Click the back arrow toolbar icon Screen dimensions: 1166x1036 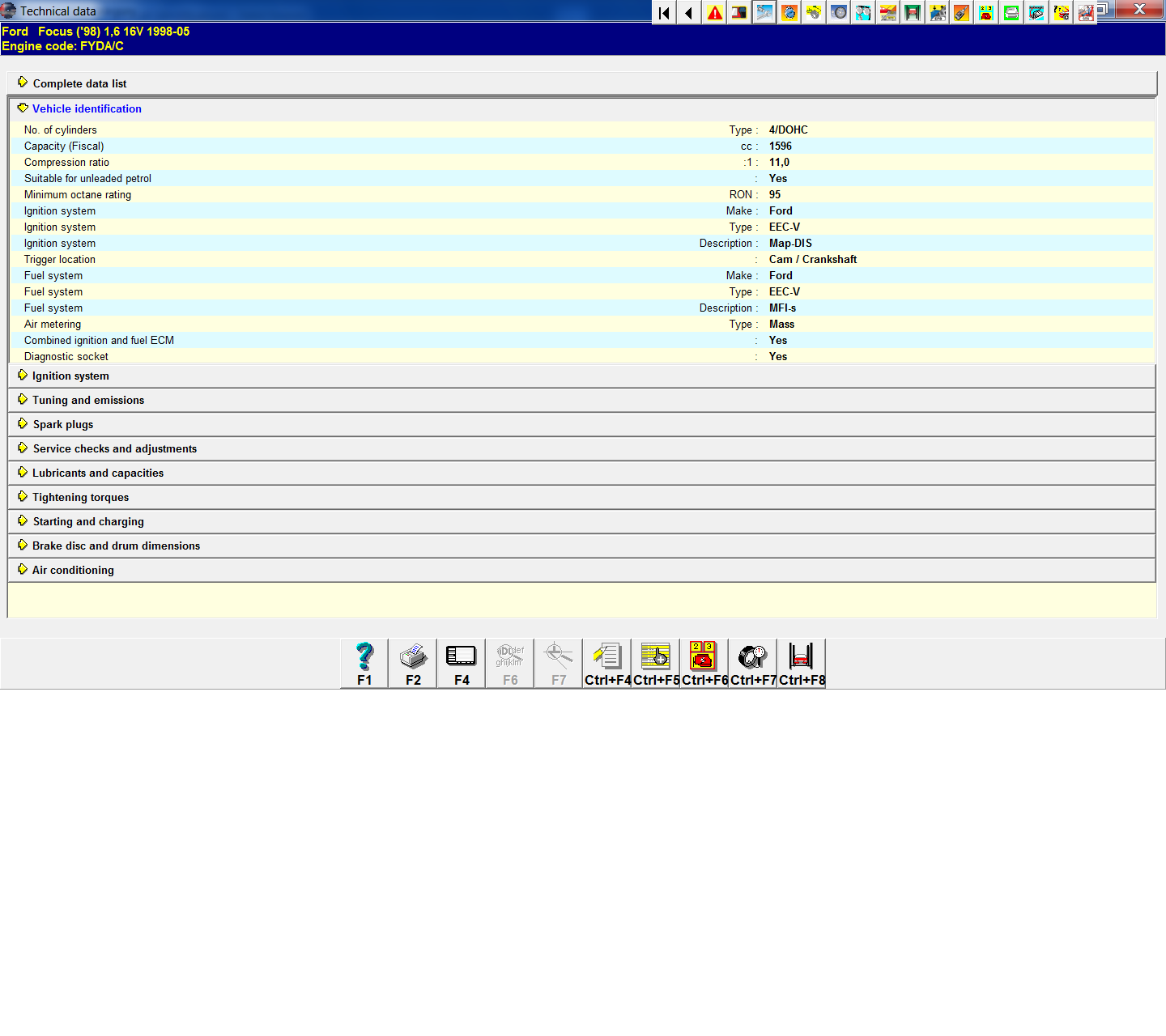pyautogui.click(x=689, y=12)
